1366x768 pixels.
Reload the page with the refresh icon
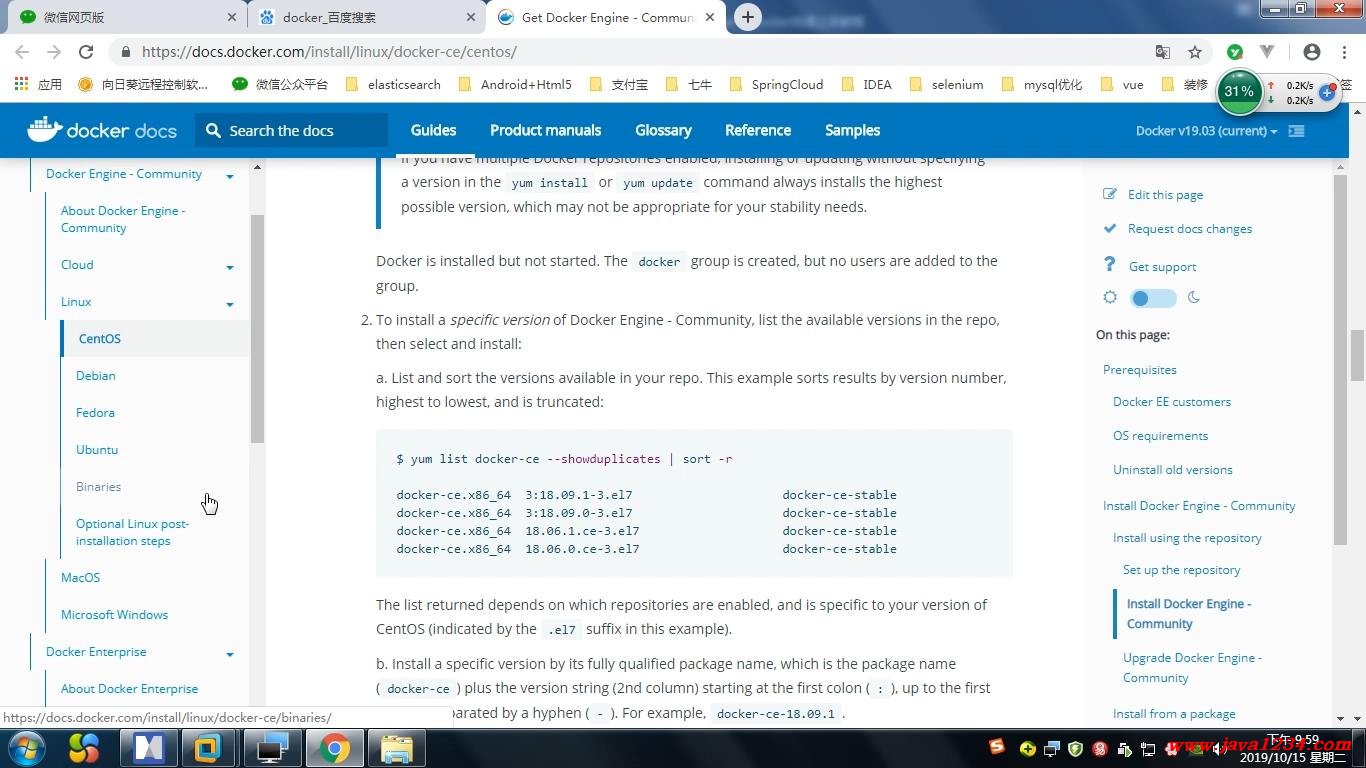pos(86,52)
